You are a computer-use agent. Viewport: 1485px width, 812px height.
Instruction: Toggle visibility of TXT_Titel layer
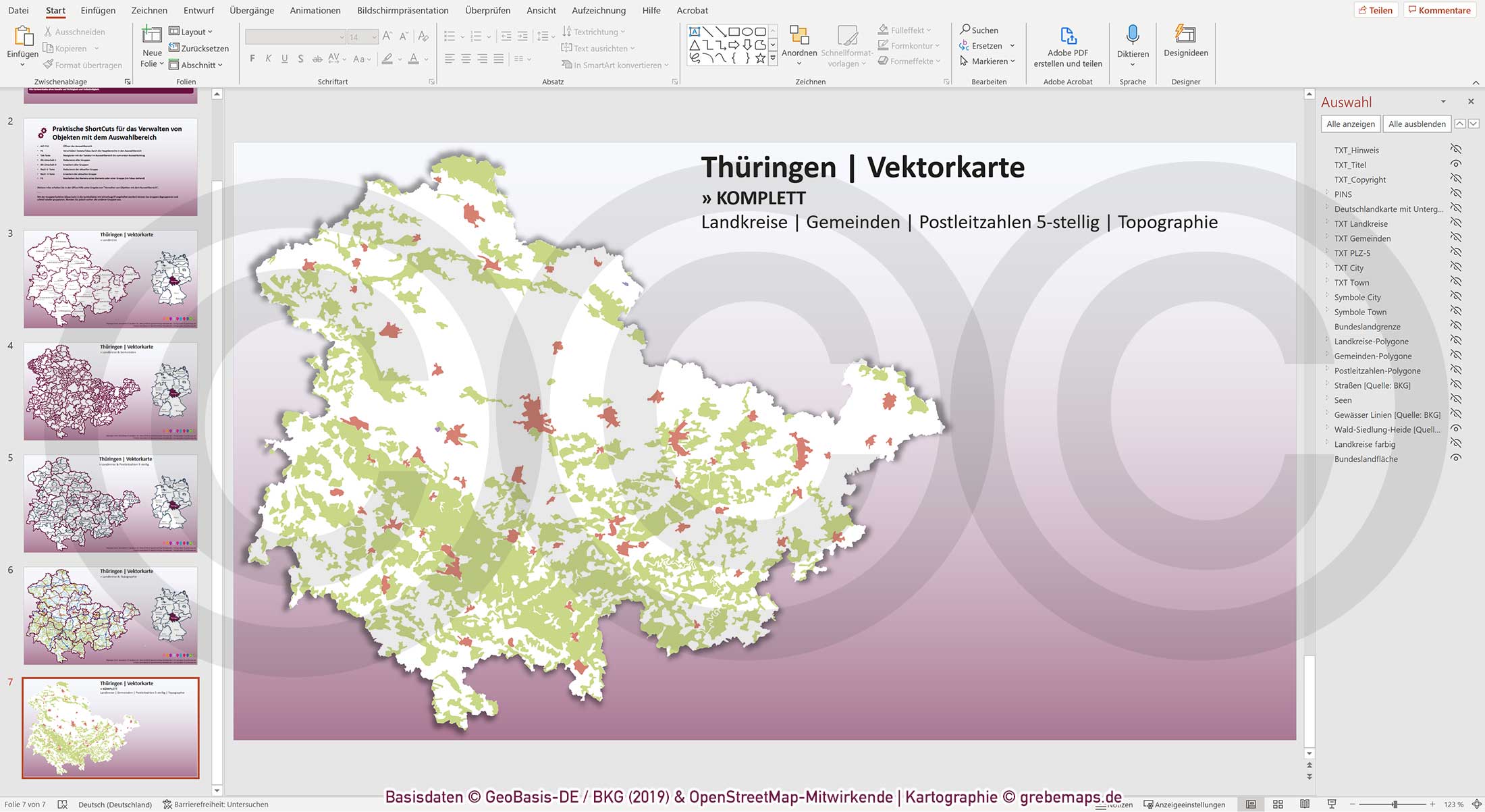1456,164
